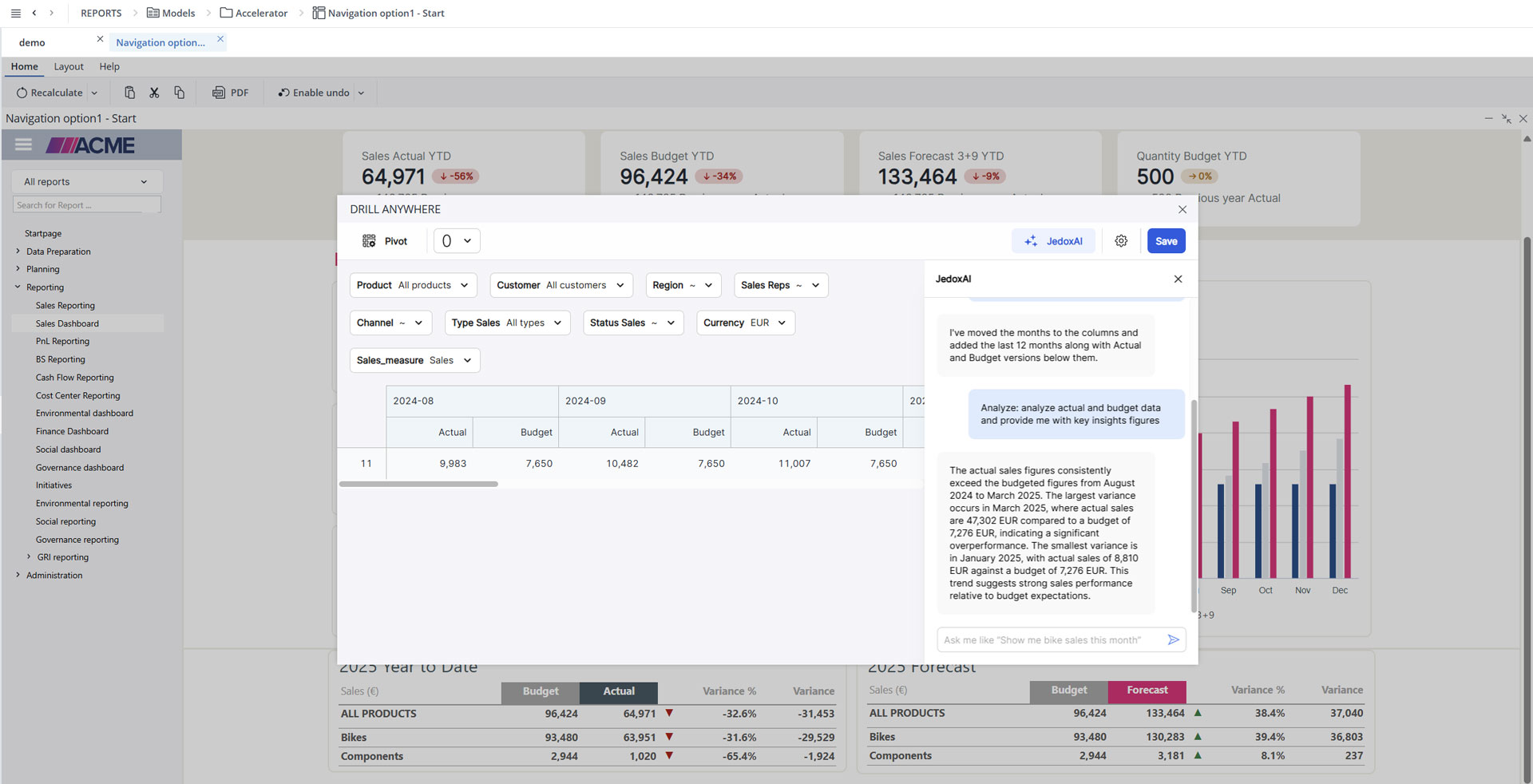Open the Status Sales dropdown
The image size is (1533, 784).
[x=633, y=323]
